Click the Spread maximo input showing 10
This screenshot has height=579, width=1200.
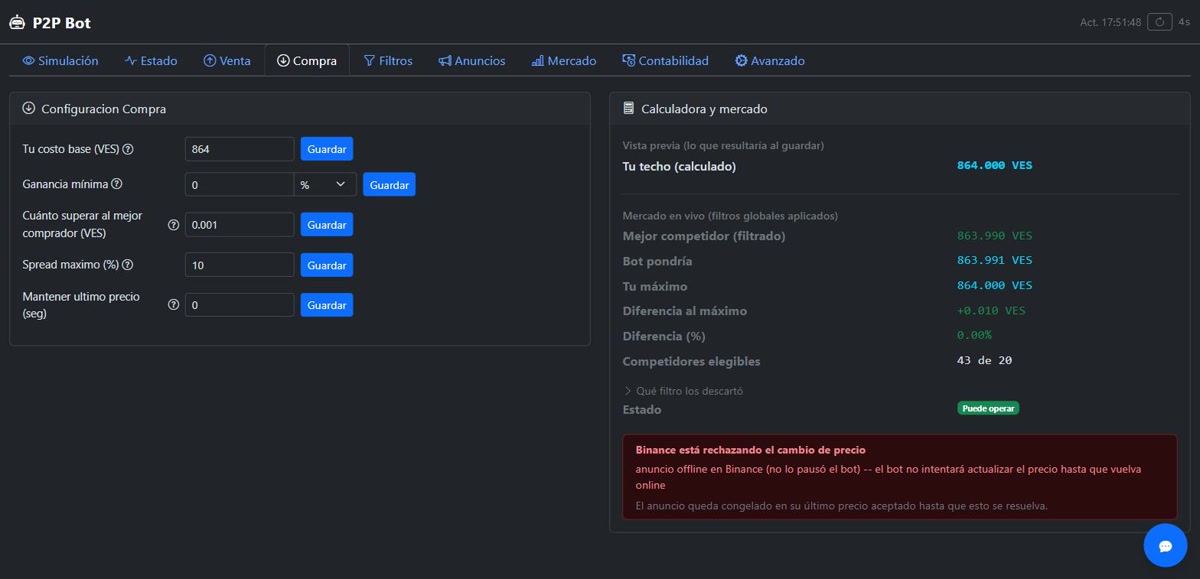(240, 265)
